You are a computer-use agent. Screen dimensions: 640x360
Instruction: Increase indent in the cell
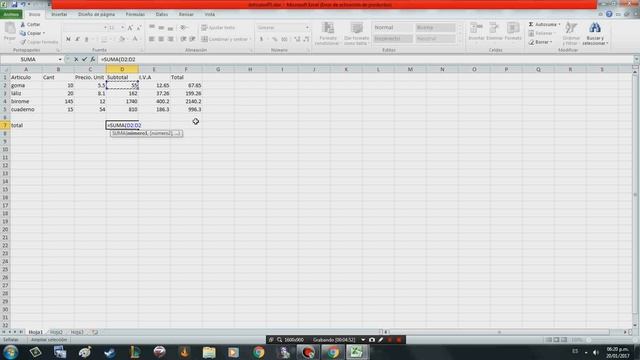[192, 39]
